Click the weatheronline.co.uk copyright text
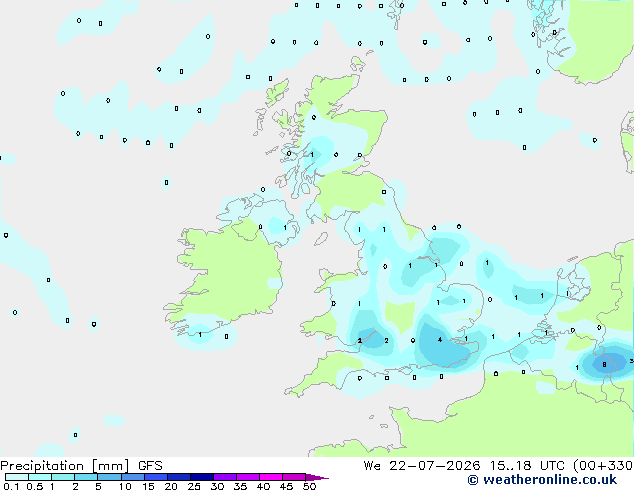The image size is (634, 490). [542, 480]
